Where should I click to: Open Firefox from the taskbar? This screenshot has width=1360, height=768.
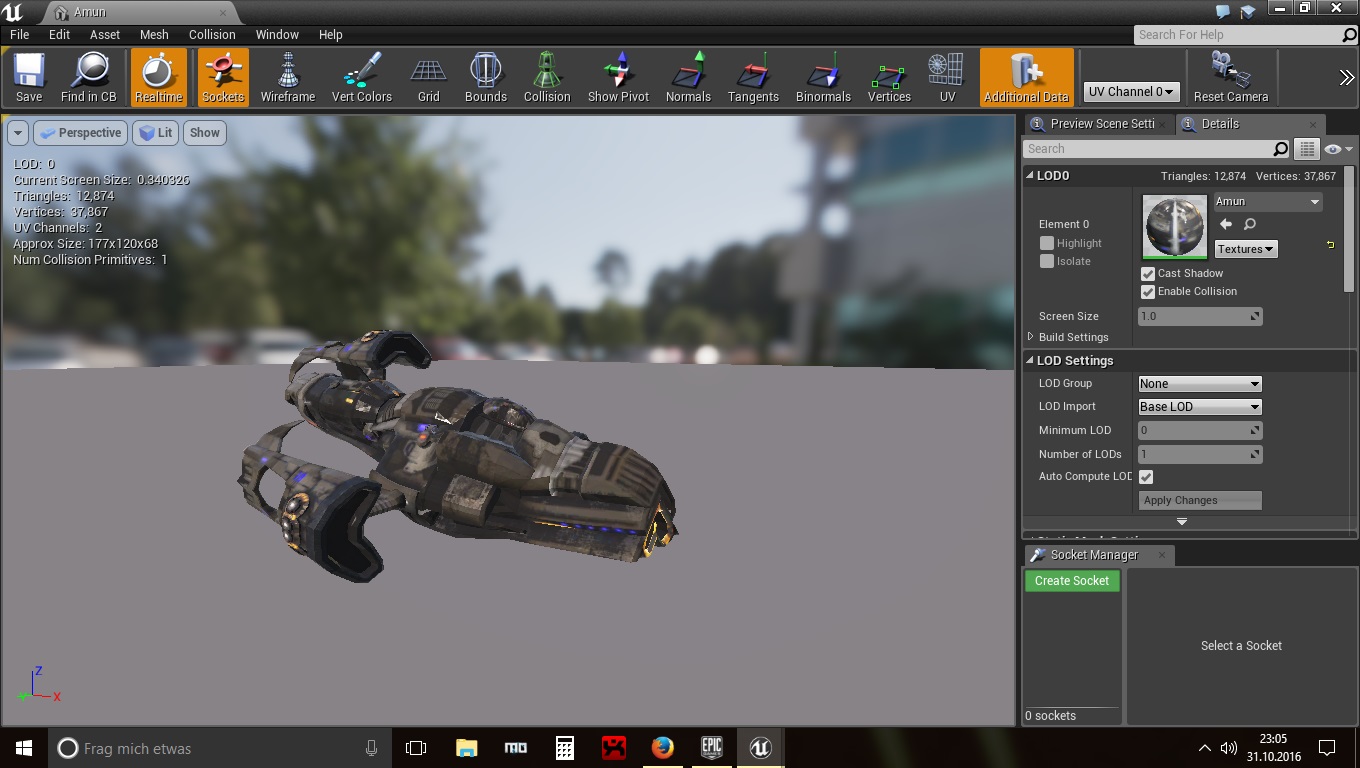[662, 748]
